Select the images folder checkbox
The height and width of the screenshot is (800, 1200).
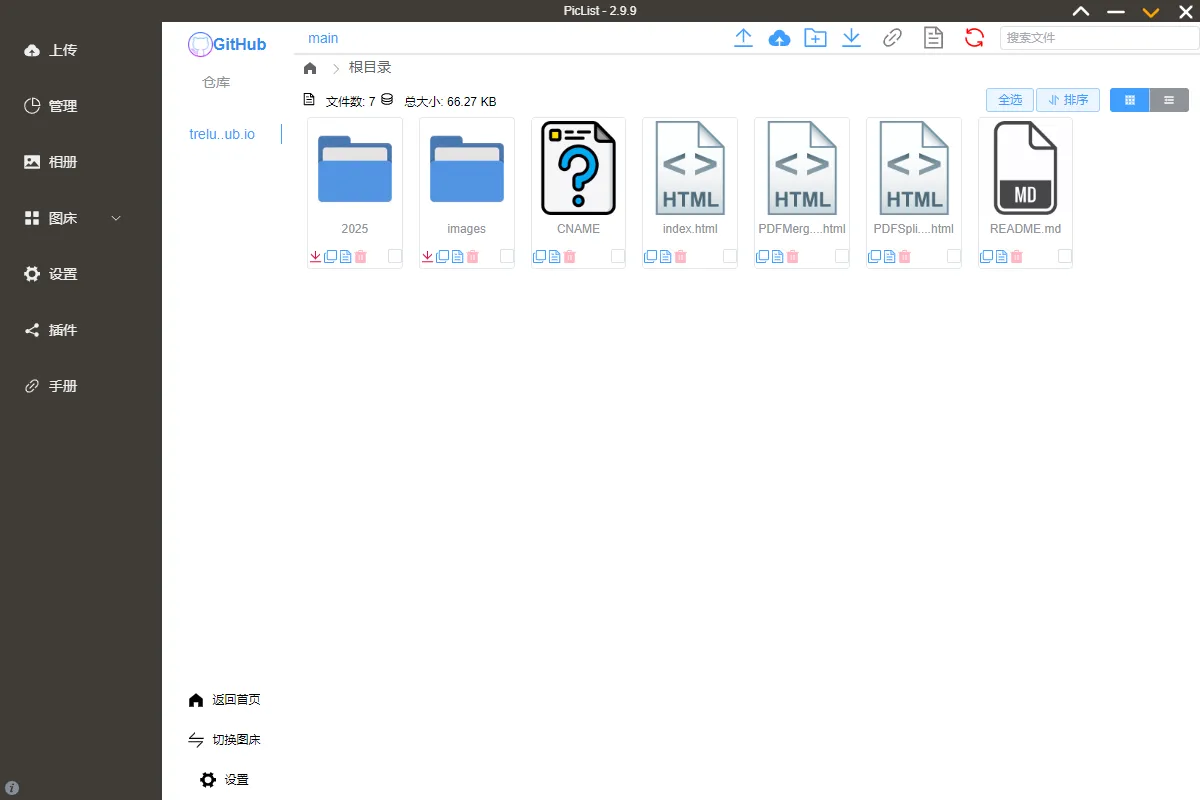point(507,257)
